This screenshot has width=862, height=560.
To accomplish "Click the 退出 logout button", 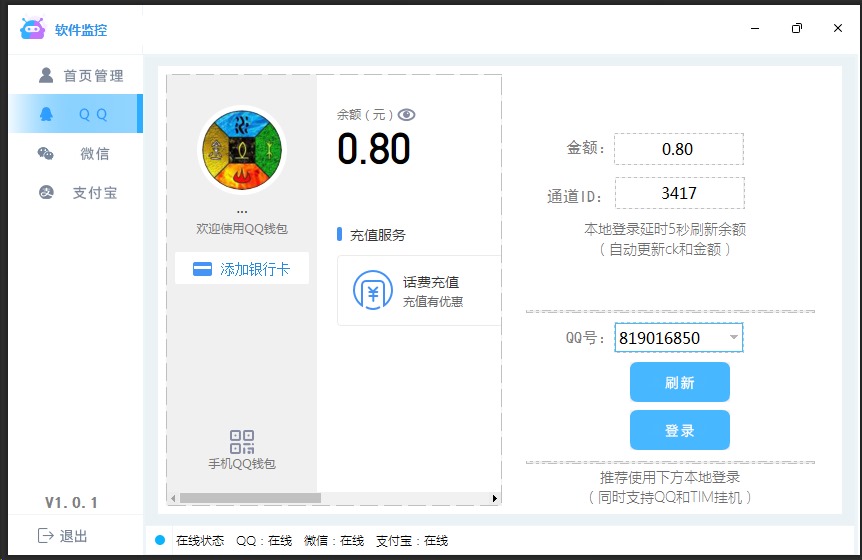I will [62, 536].
